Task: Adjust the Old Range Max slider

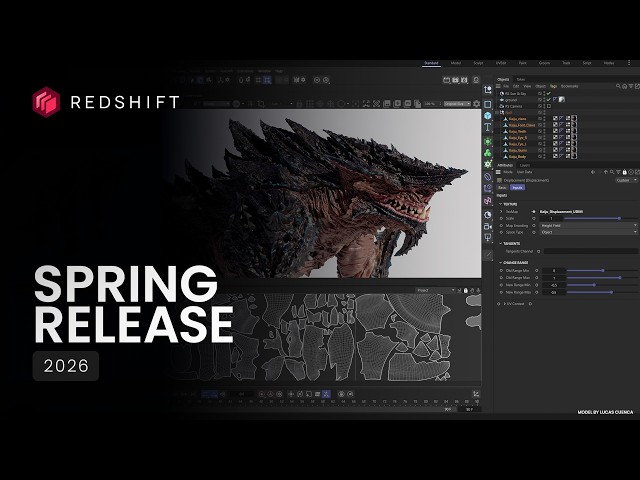Action: pyautogui.click(x=602, y=278)
